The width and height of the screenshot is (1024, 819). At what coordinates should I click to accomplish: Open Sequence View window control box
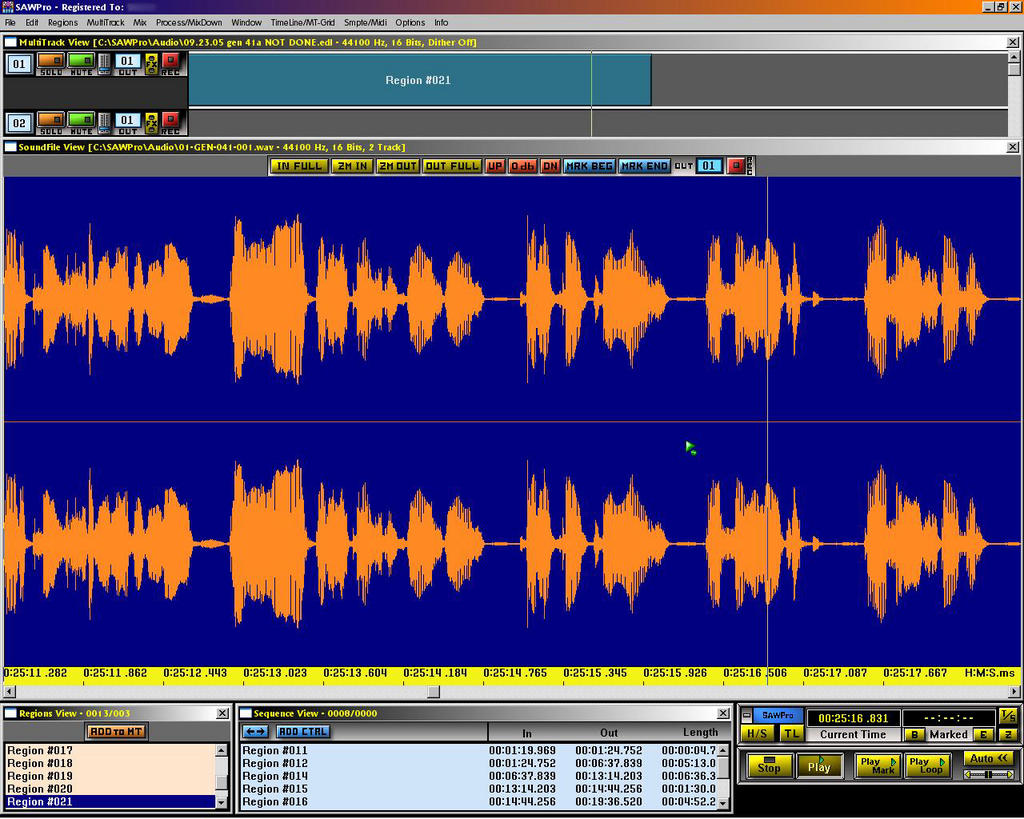(x=246, y=714)
